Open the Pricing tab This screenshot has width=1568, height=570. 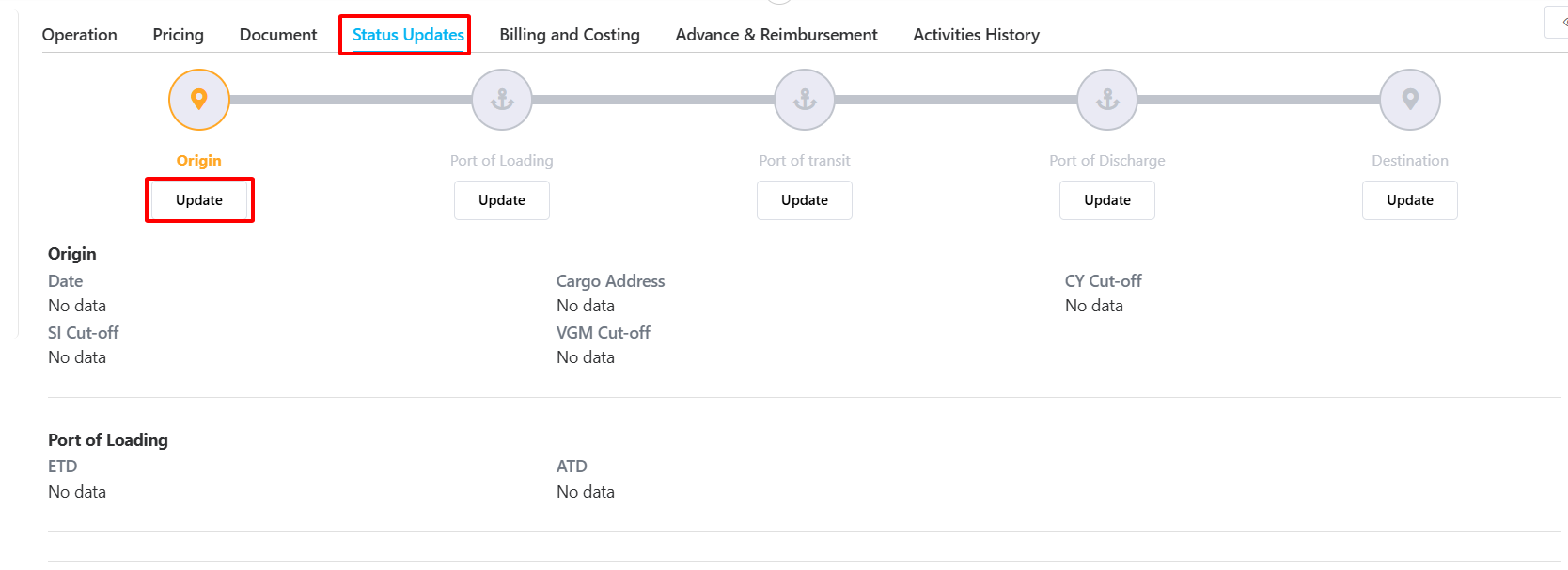point(179,35)
